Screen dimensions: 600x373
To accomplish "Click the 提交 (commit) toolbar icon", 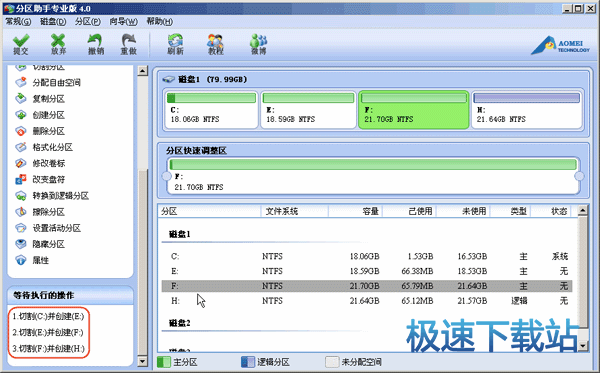I will coord(21,44).
